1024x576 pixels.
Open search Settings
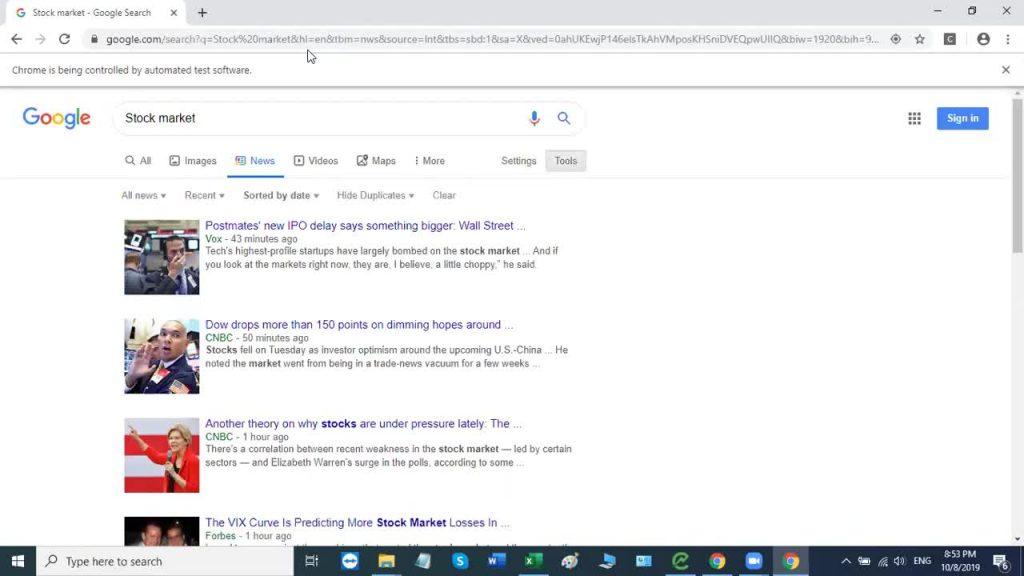[519, 161]
